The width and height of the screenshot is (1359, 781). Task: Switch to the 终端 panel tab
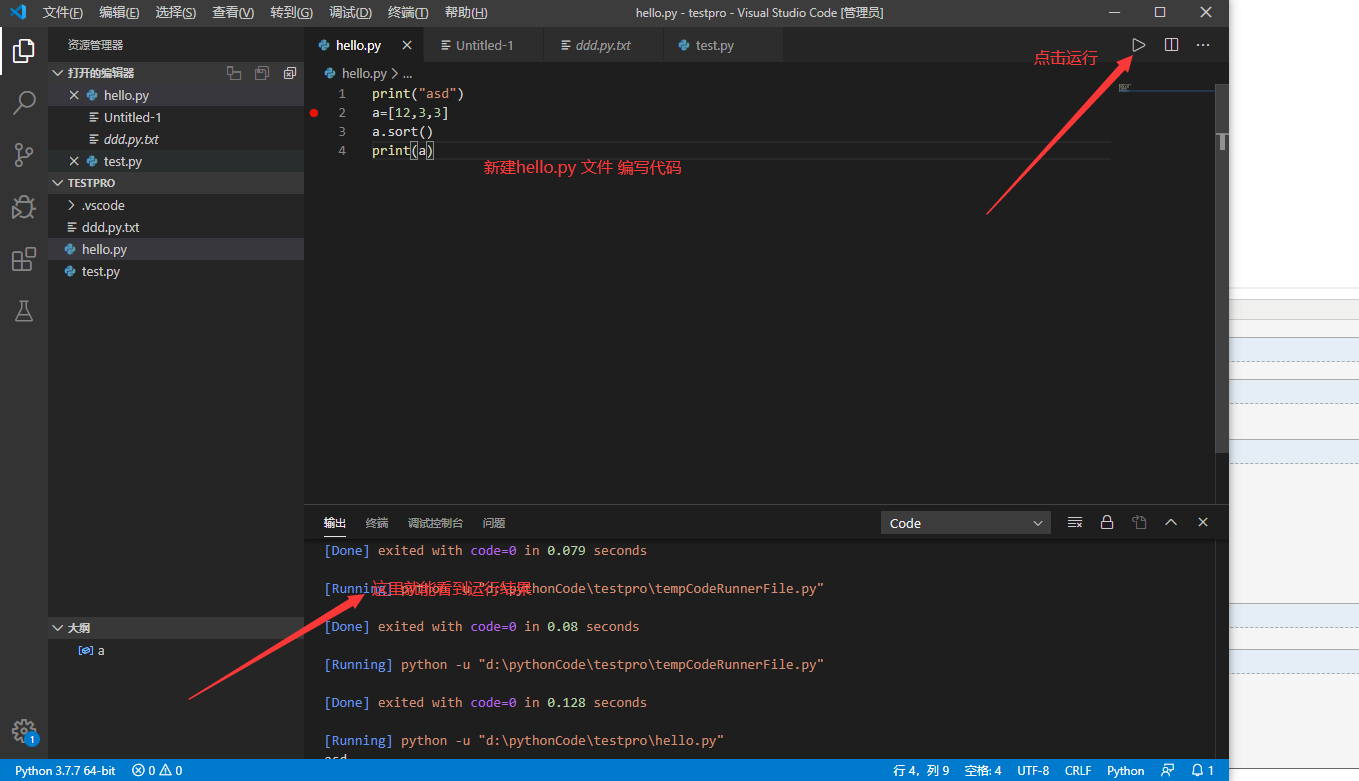[377, 523]
